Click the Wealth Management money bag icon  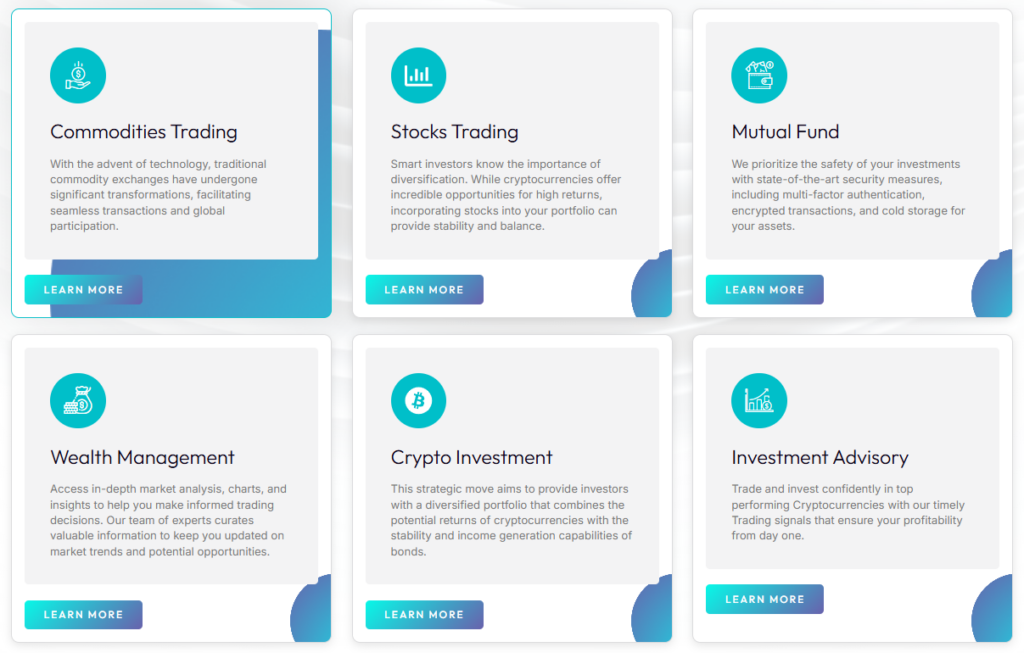pyautogui.click(x=78, y=401)
